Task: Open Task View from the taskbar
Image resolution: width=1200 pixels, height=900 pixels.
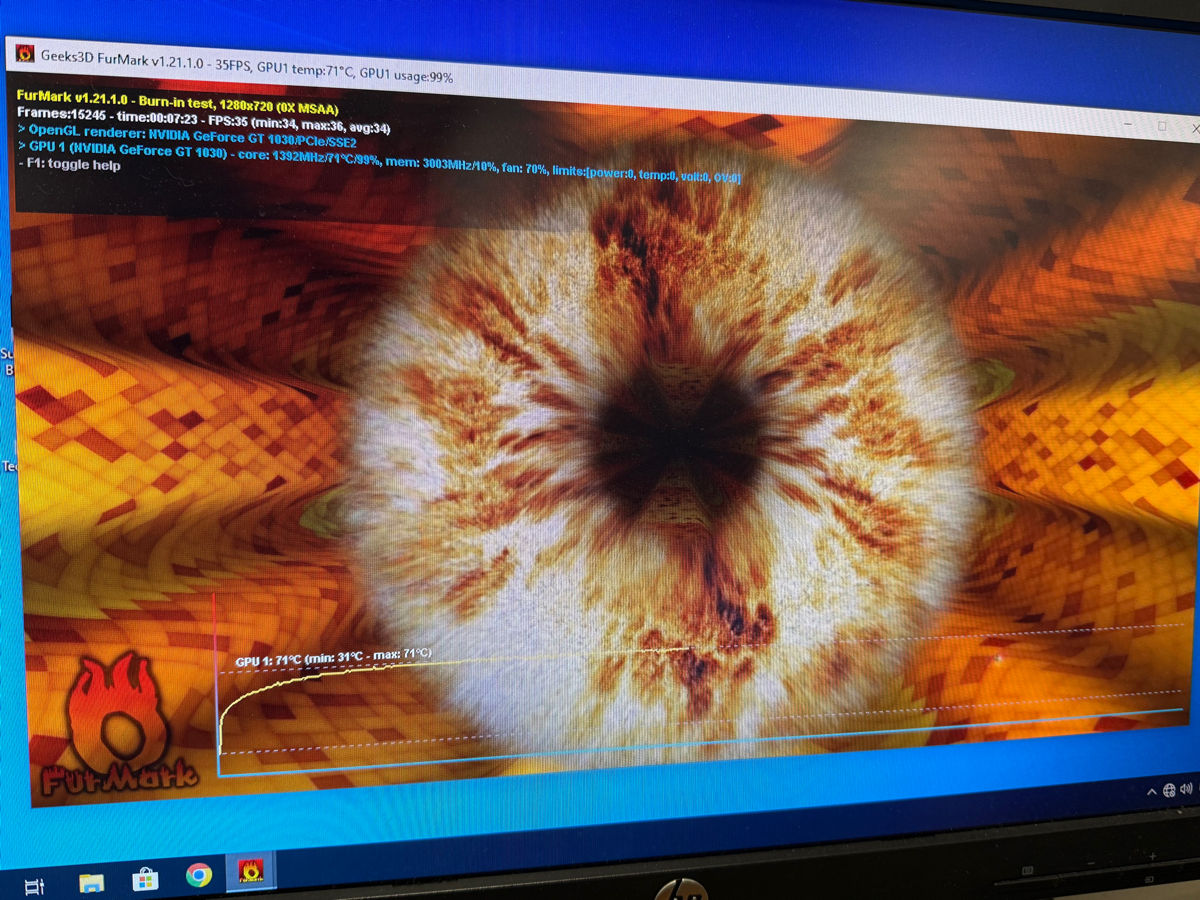Action: pos(35,885)
